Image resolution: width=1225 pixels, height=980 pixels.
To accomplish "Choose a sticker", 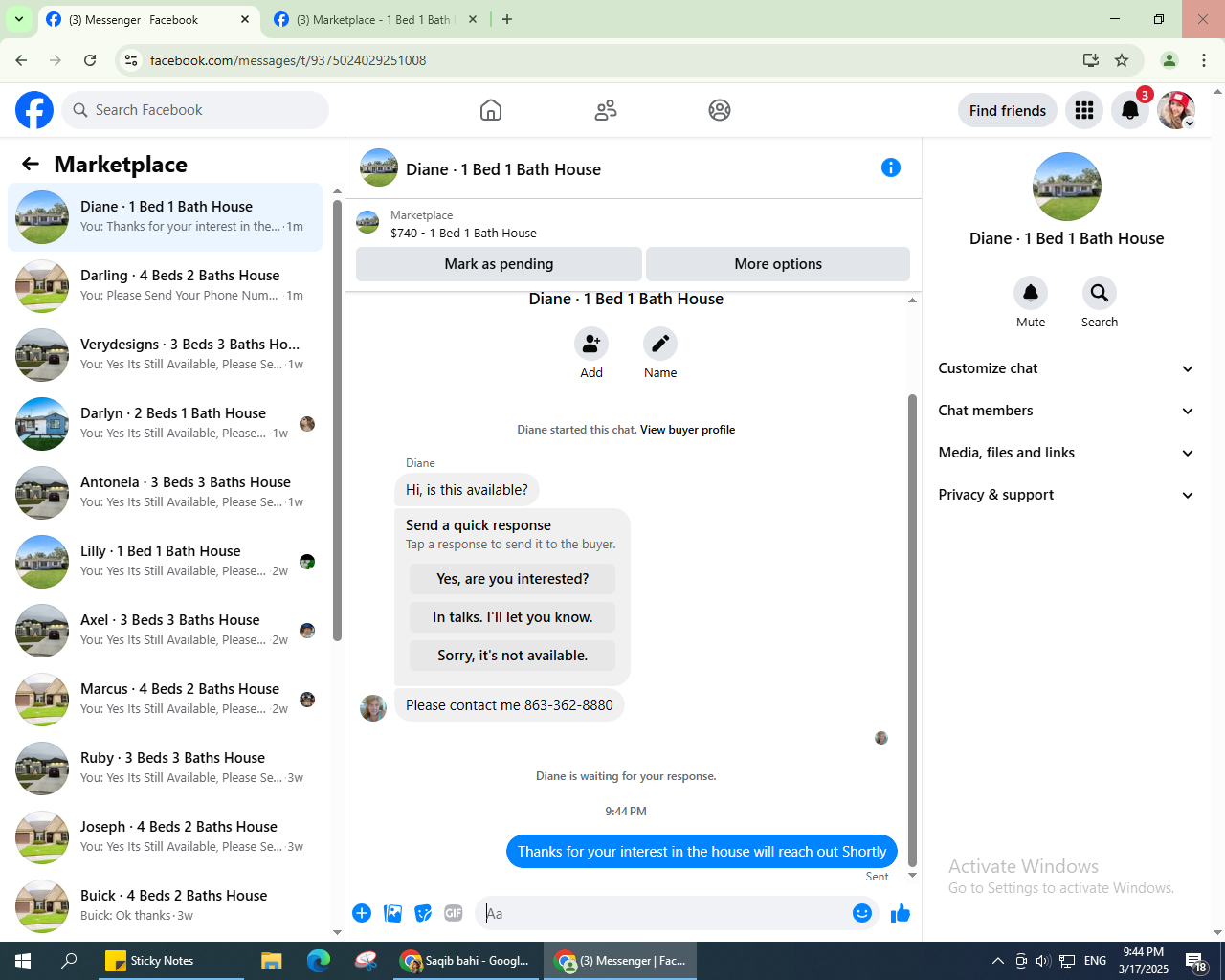I will (423, 913).
